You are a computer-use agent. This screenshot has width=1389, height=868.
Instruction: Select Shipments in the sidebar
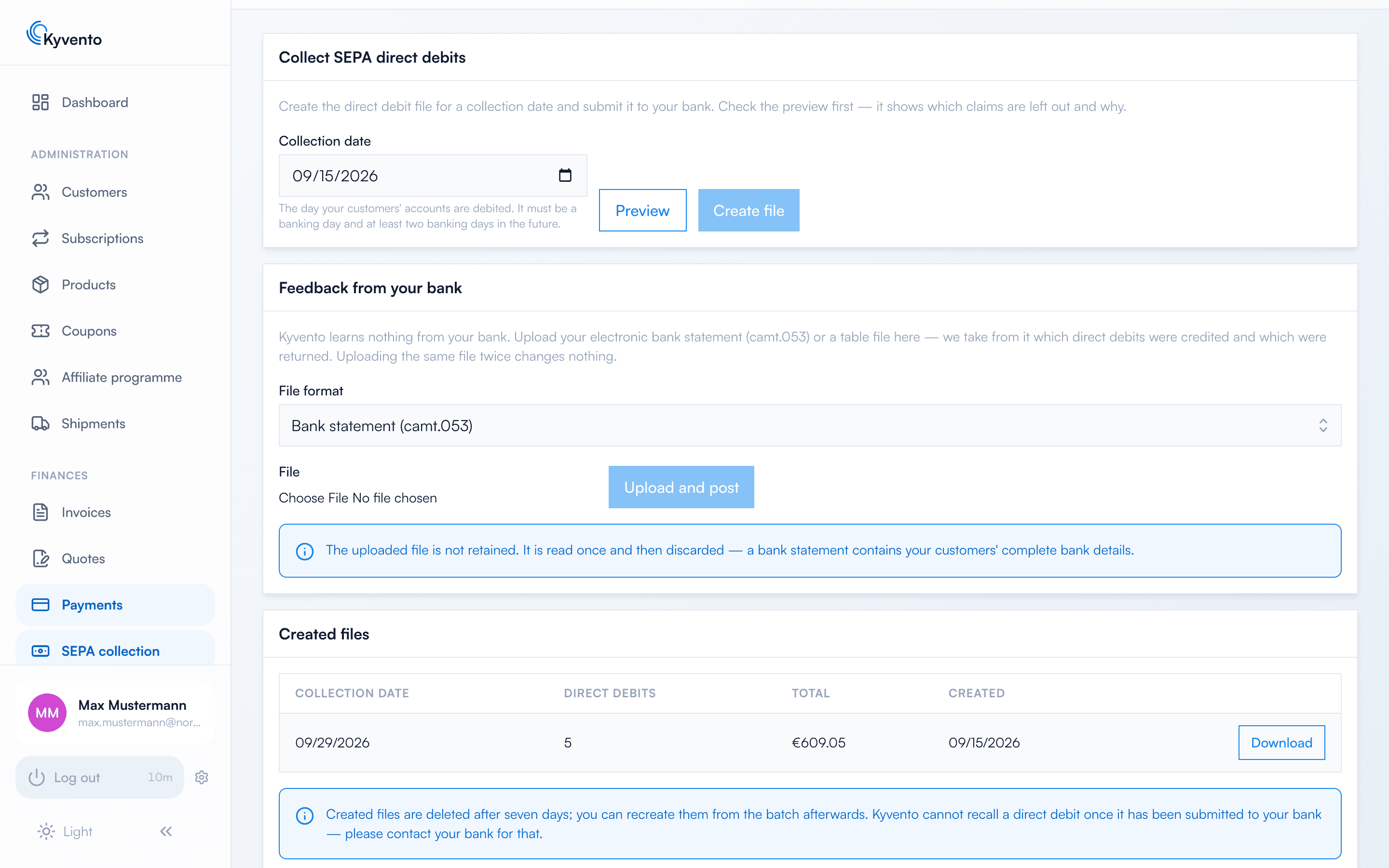115,424
